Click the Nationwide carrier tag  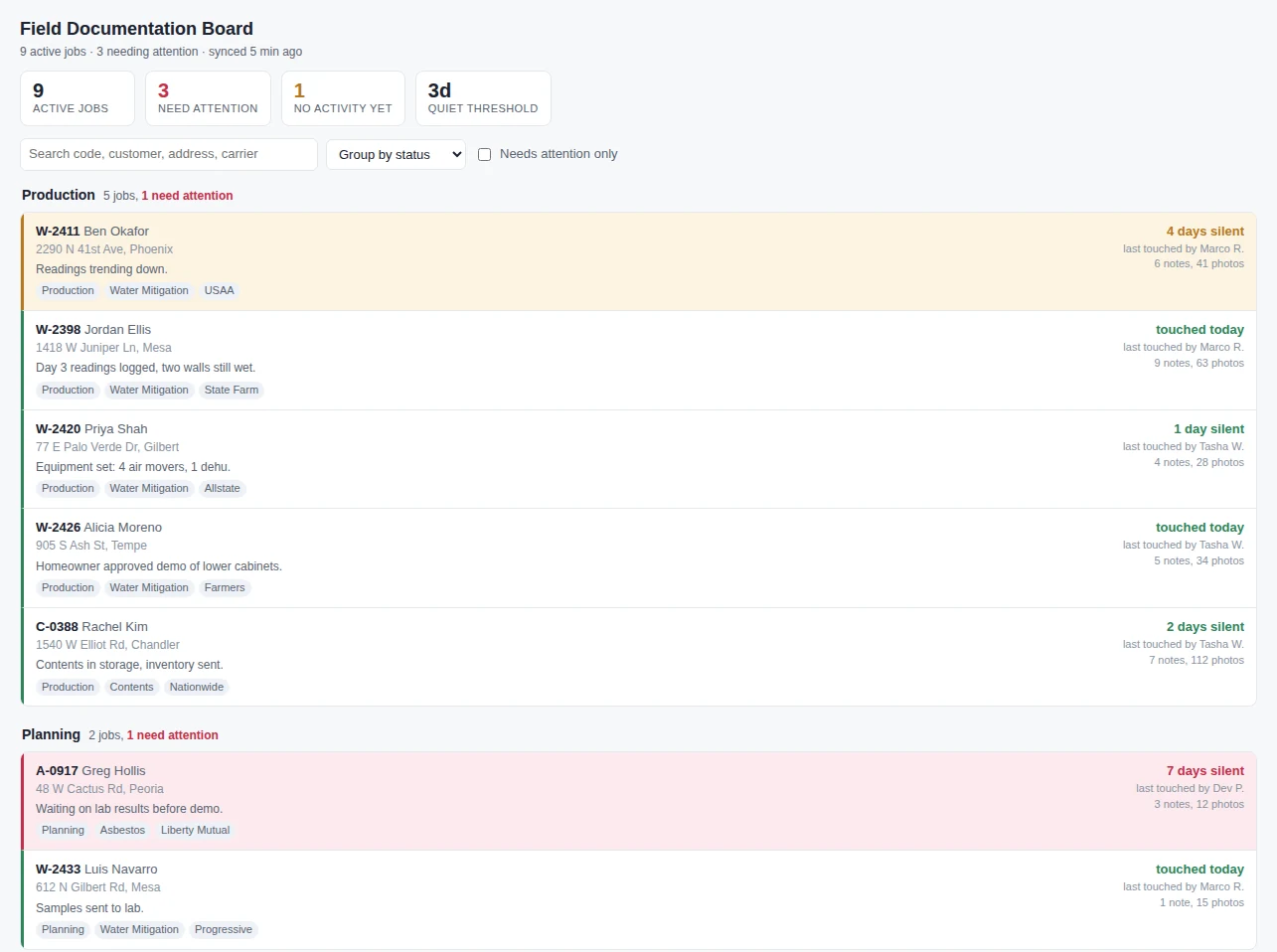197,688
